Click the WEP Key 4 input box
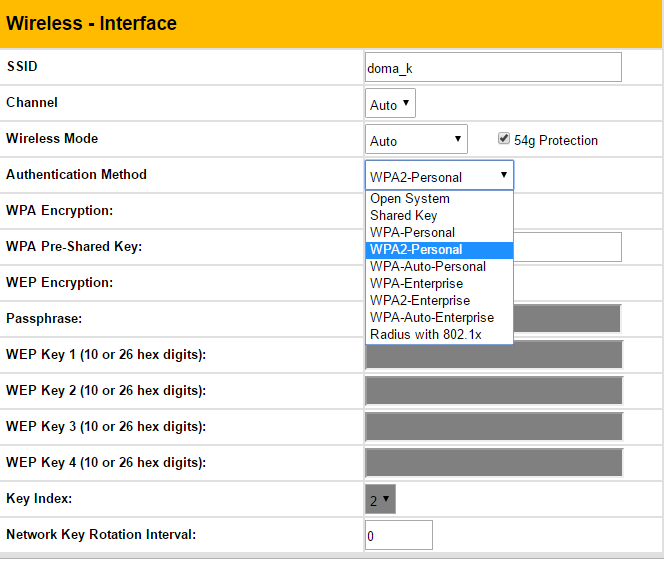Image resolution: width=664 pixels, height=562 pixels. [494, 463]
